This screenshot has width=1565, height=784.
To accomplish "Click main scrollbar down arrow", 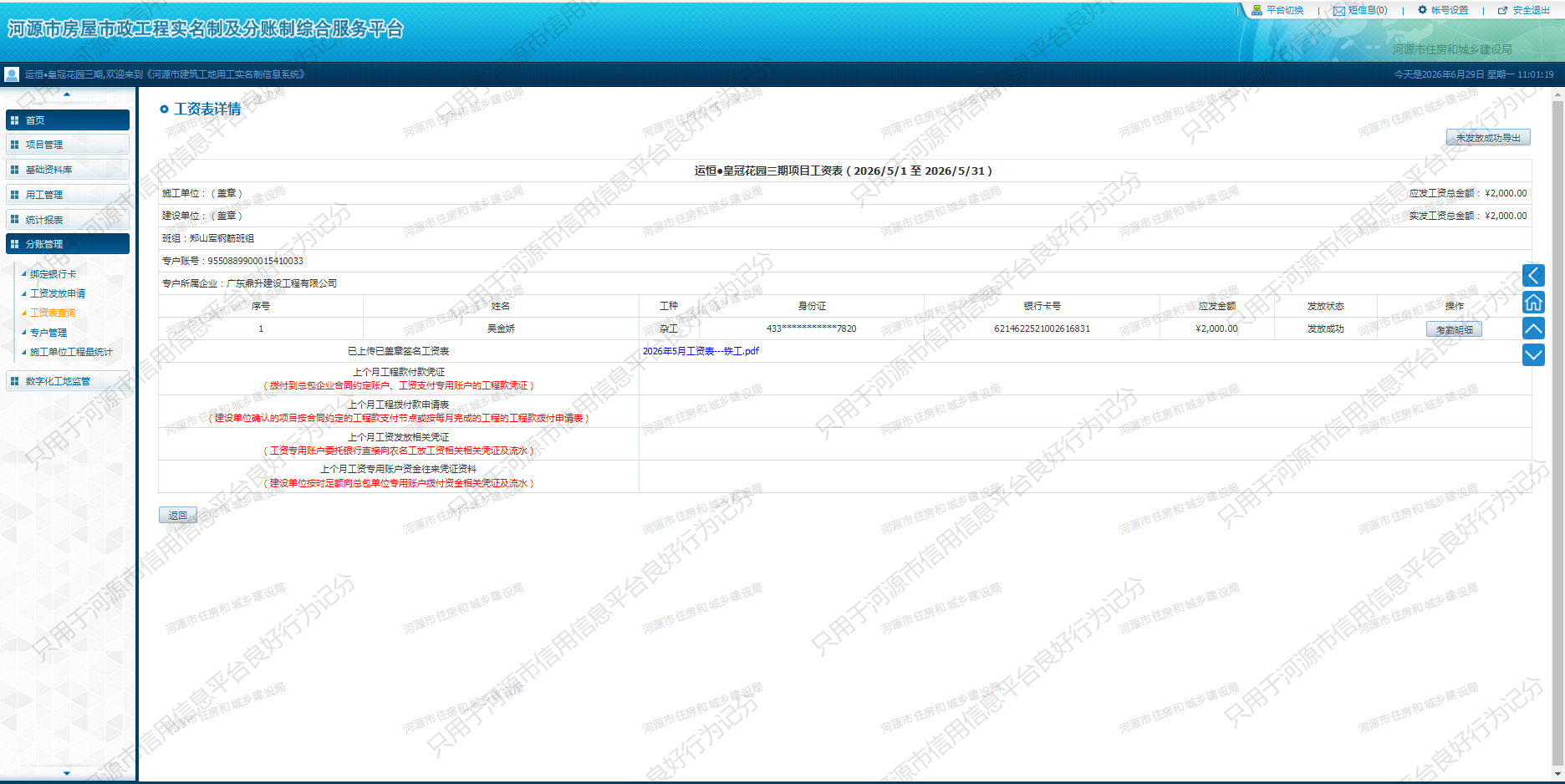I will [1557, 773].
